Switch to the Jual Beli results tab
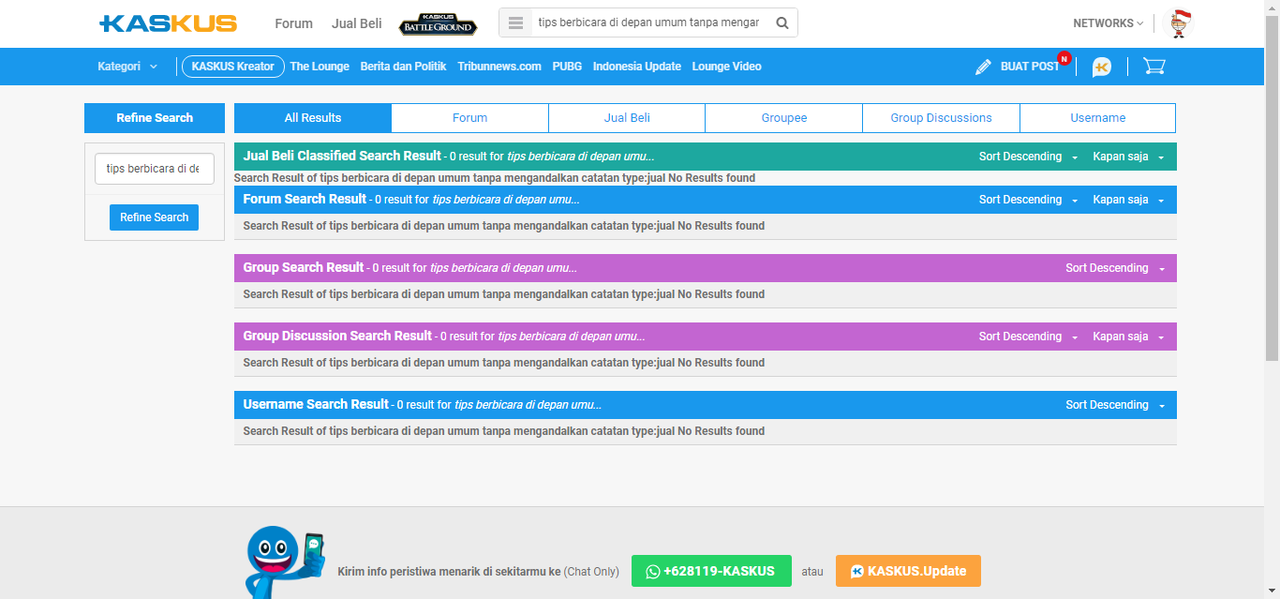The width and height of the screenshot is (1280, 599). click(x=627, y=118)
